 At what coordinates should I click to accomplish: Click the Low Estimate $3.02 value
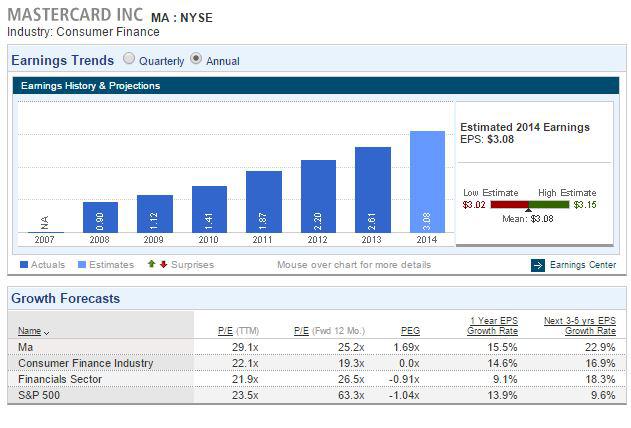click(x=474, y=205)
